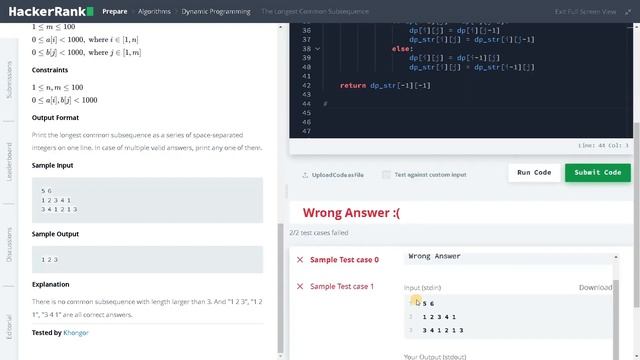This screenshot has height=360, width=640.
Task: Click the Your Output (stdout) label
Action: 435,357
